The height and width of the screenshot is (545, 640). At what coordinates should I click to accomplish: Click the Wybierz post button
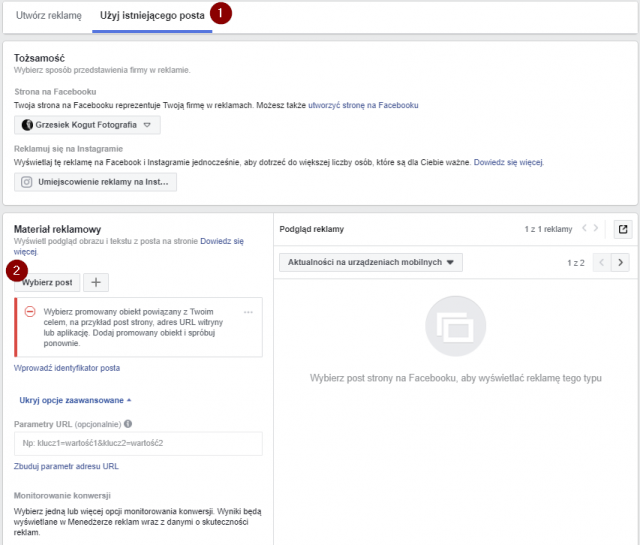tap(46, 283)
